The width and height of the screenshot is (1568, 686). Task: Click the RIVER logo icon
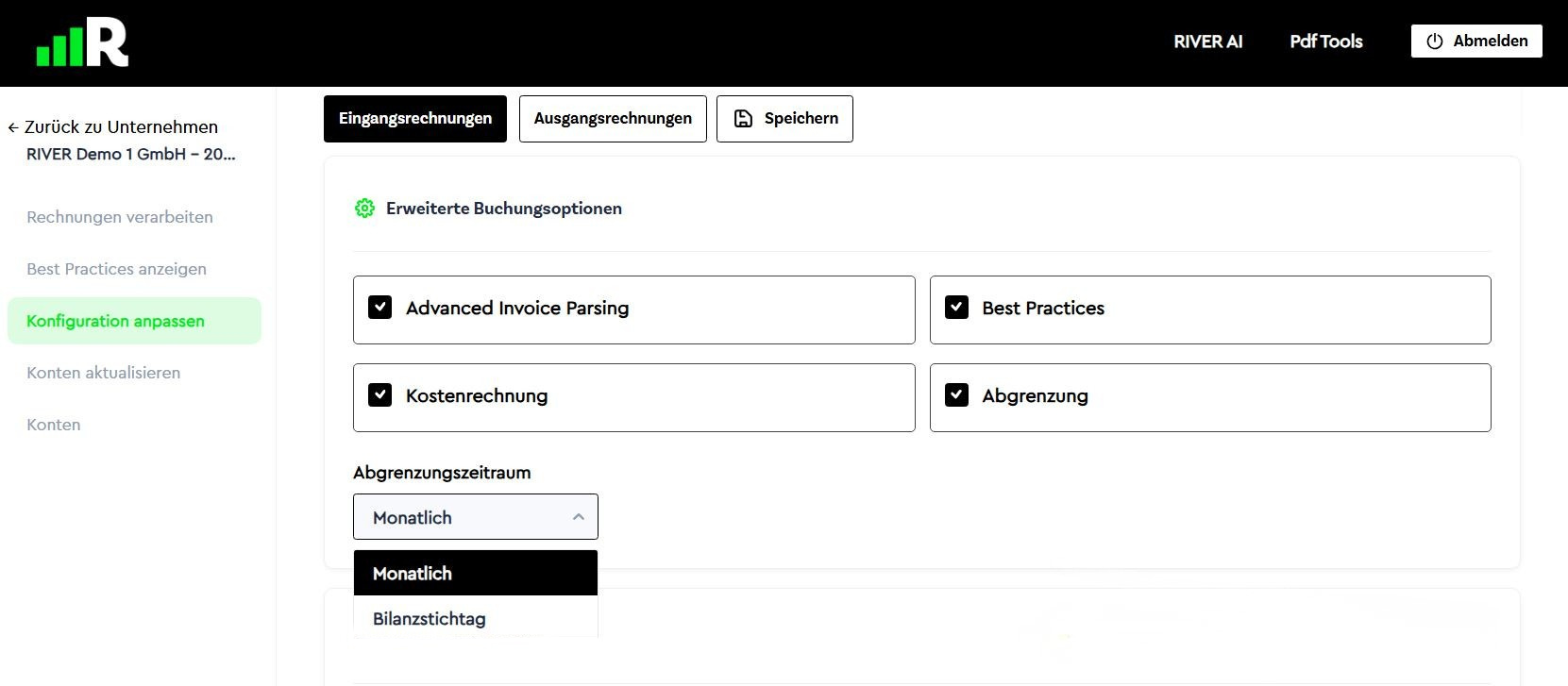point(82,42)
